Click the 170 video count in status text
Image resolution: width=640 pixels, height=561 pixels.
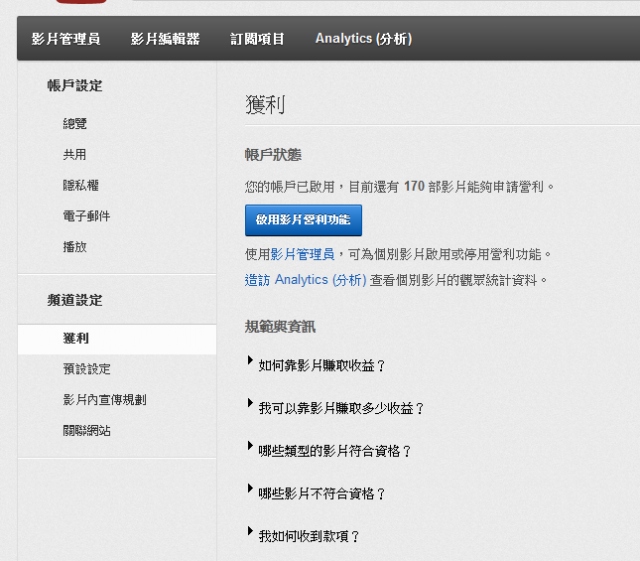point(414,187)
